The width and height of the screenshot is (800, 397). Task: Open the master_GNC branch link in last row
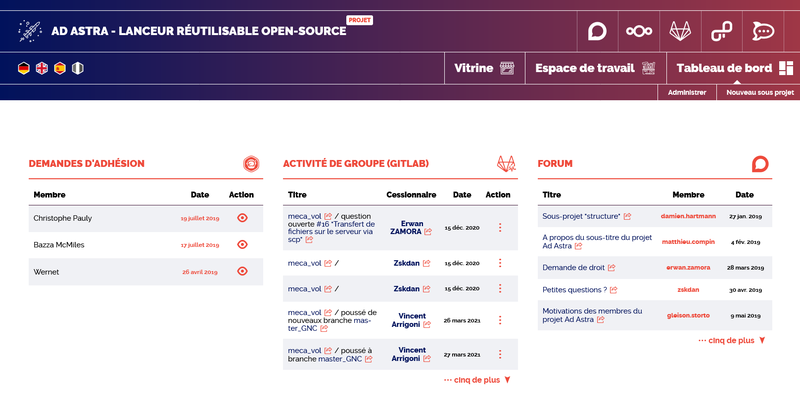coord(340,359)
